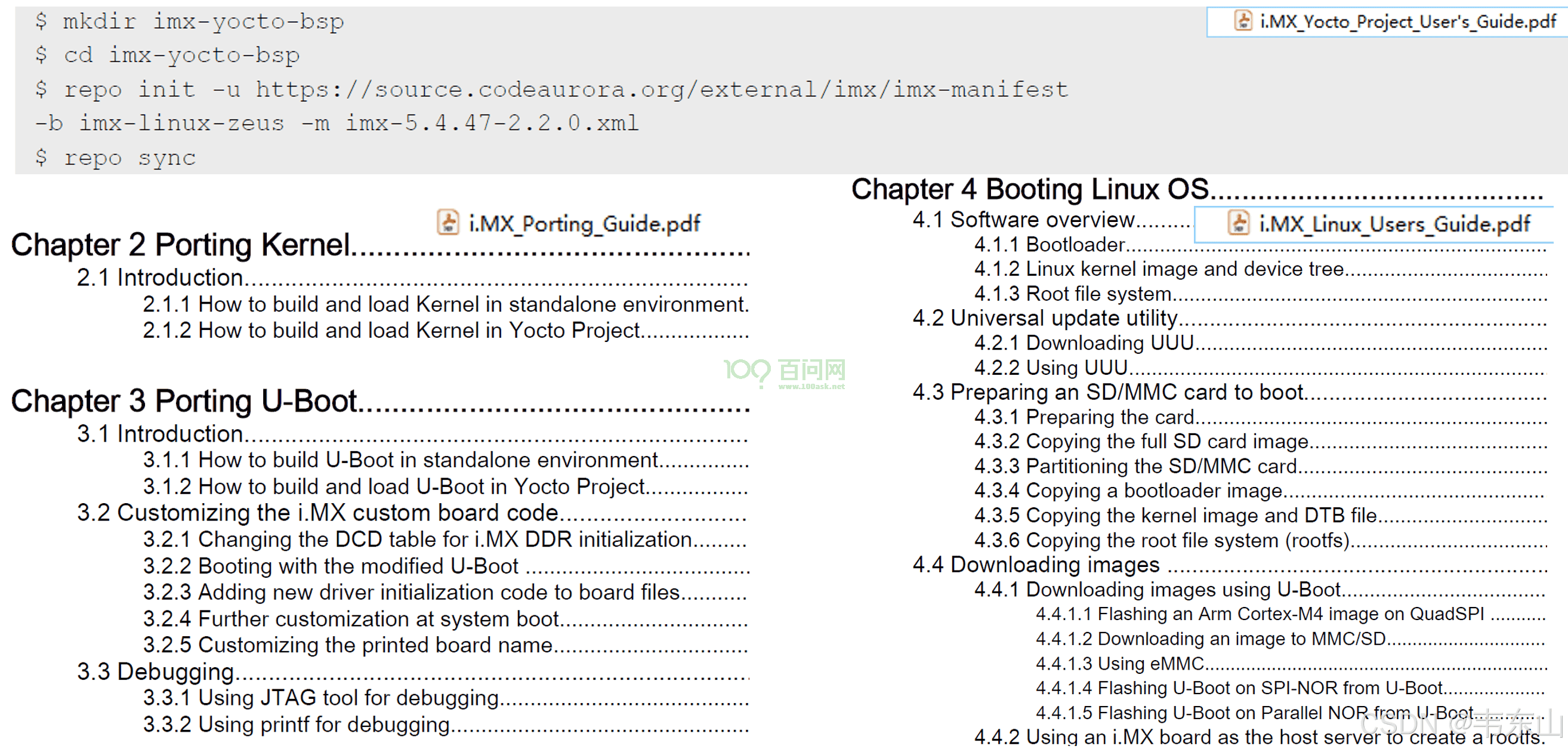Click the codeaurora imx-manifest URL in the code
The image size is (1568, 749).
pos(662,90)
